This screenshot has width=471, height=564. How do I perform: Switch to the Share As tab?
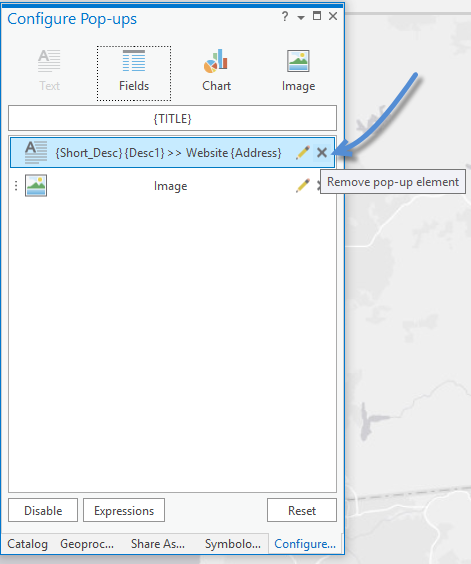(158, 544)
